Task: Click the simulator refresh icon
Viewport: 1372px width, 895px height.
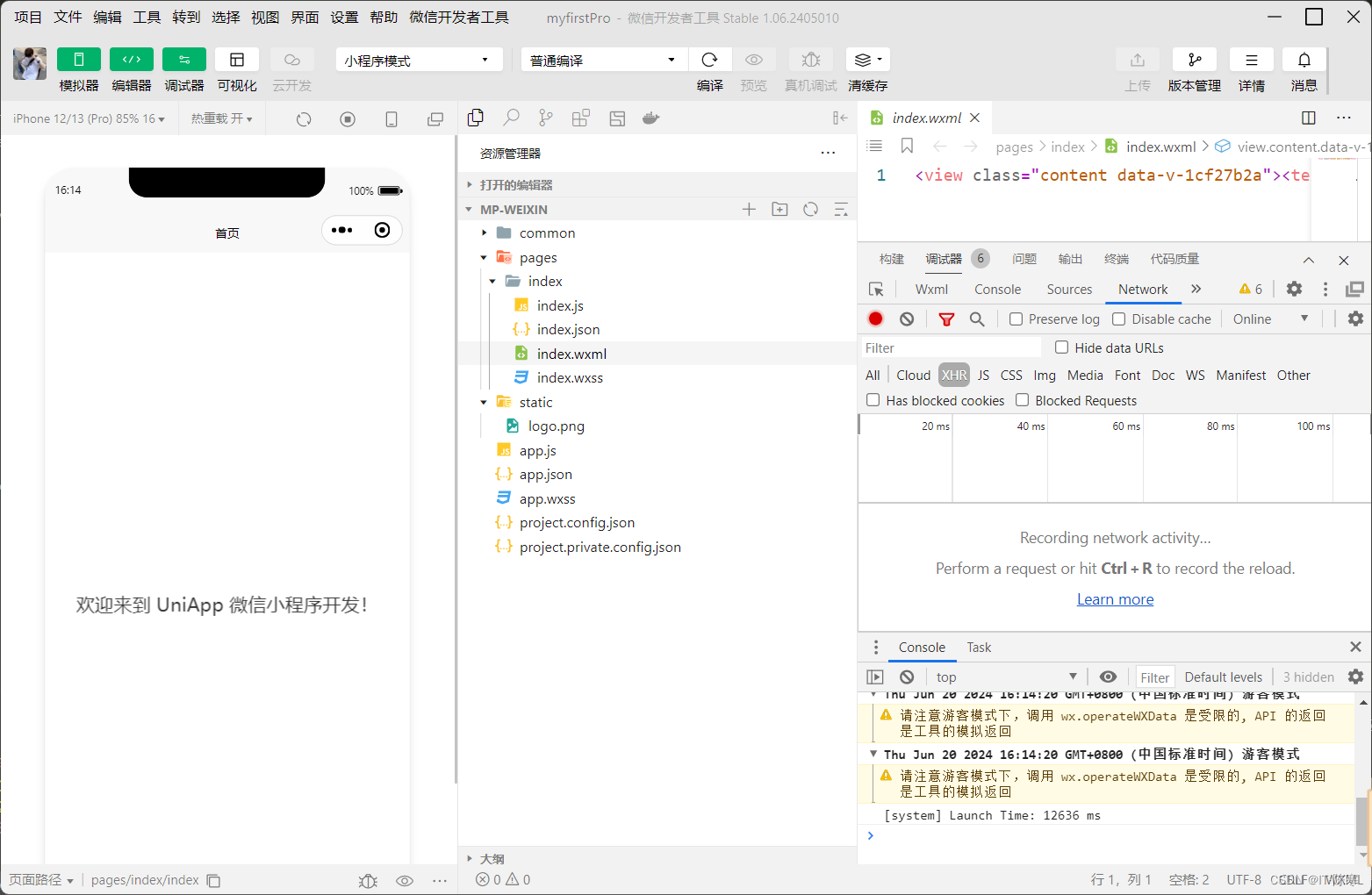Action: pos(304,119)
